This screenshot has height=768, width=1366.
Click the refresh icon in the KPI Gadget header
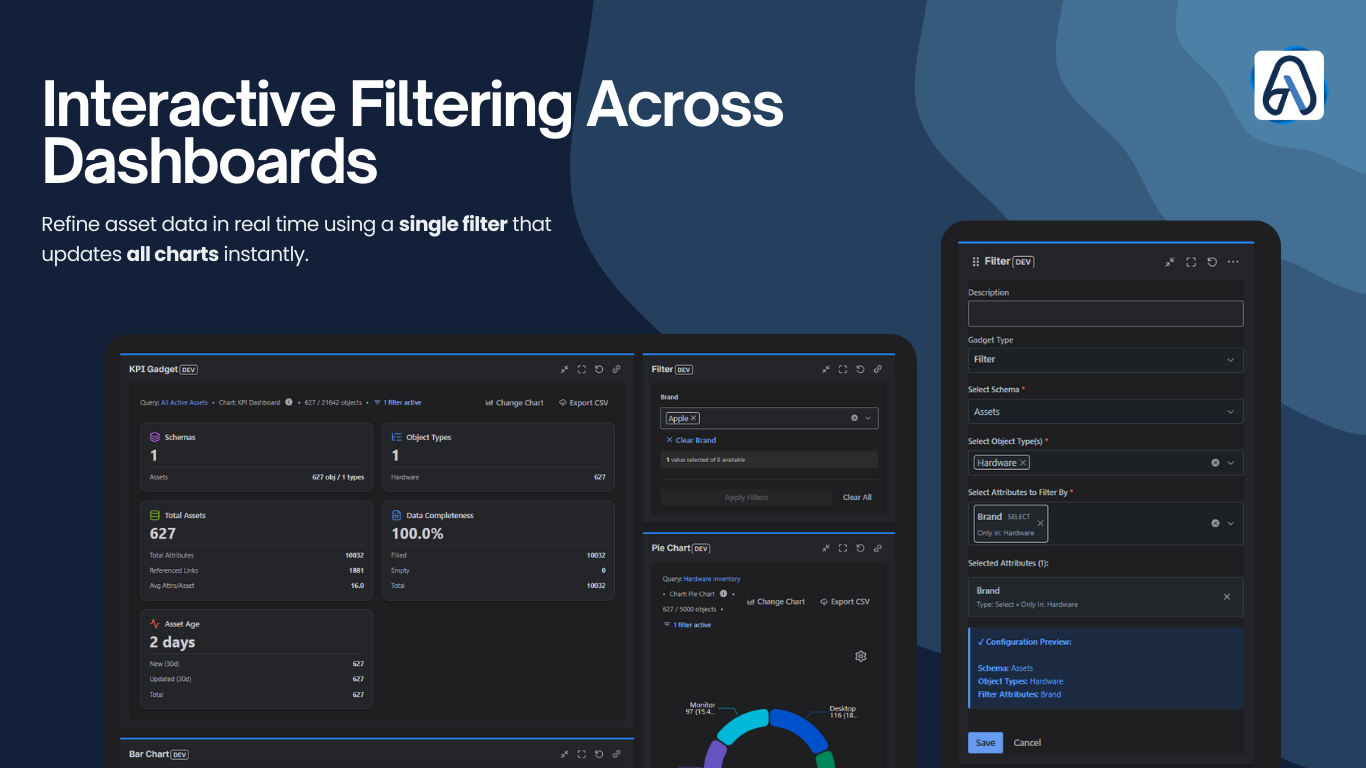coord(599,369)
